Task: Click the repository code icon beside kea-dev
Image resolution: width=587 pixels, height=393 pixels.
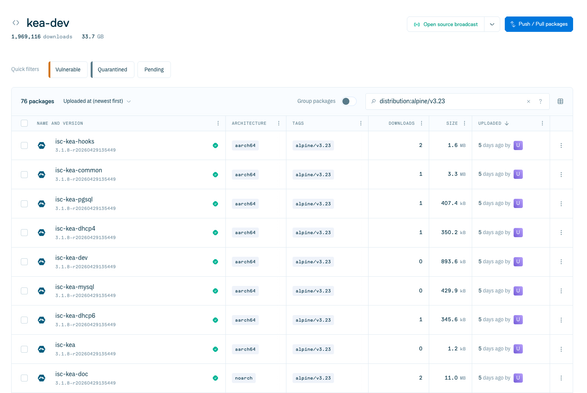Action: (16, 23)
